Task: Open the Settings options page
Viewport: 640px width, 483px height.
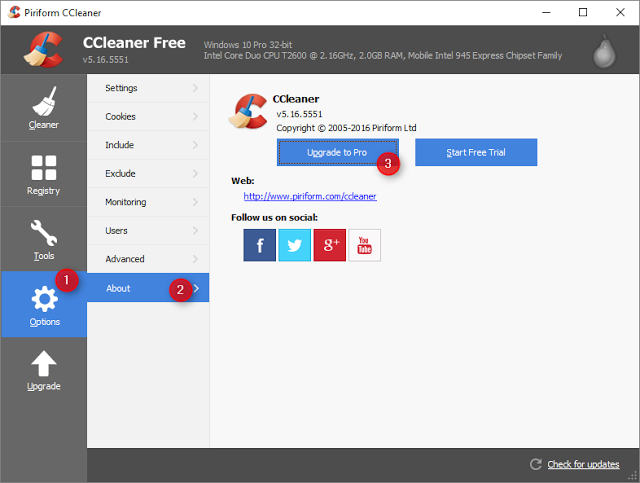Action: point(148,88)
